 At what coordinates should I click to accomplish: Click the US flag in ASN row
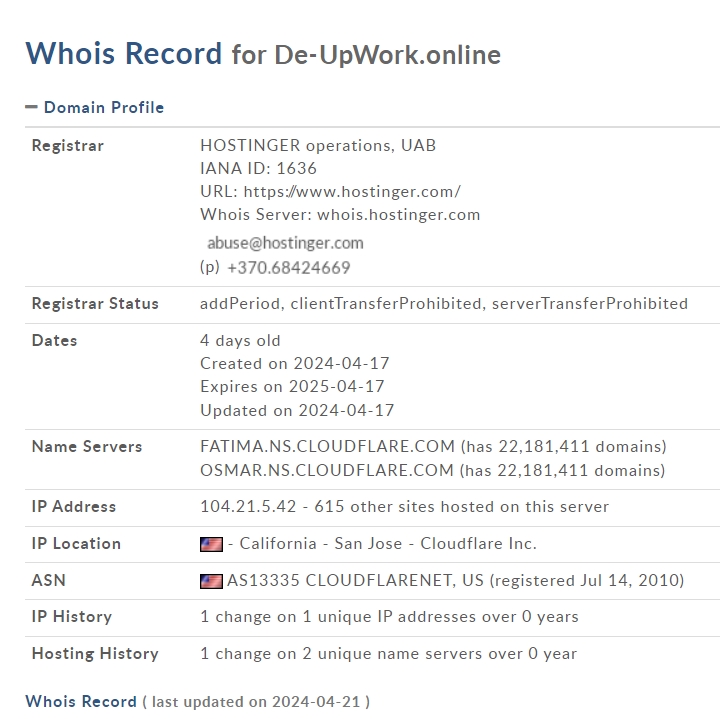tap(211, 581)
